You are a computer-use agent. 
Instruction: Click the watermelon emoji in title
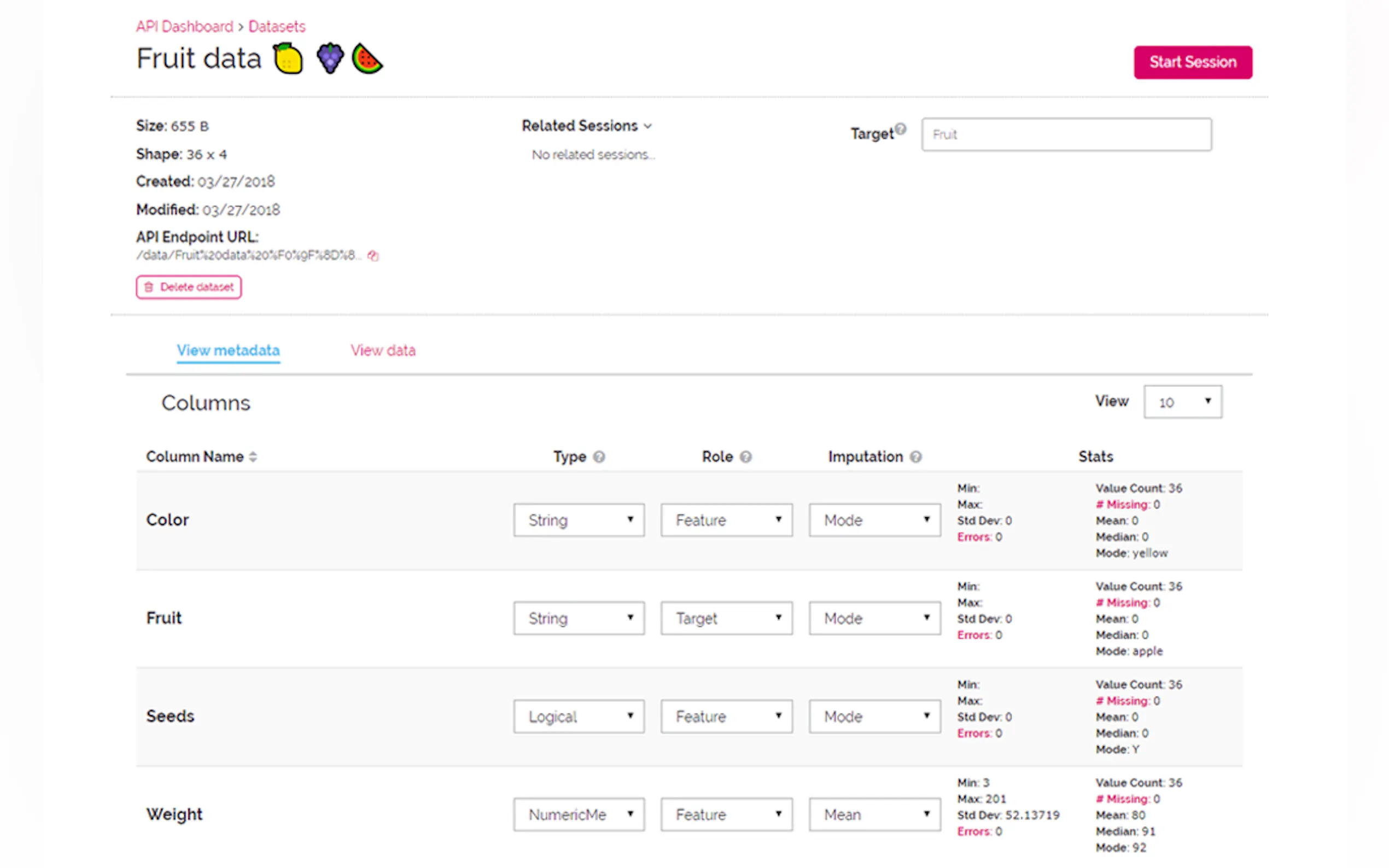tap(367, 59)
